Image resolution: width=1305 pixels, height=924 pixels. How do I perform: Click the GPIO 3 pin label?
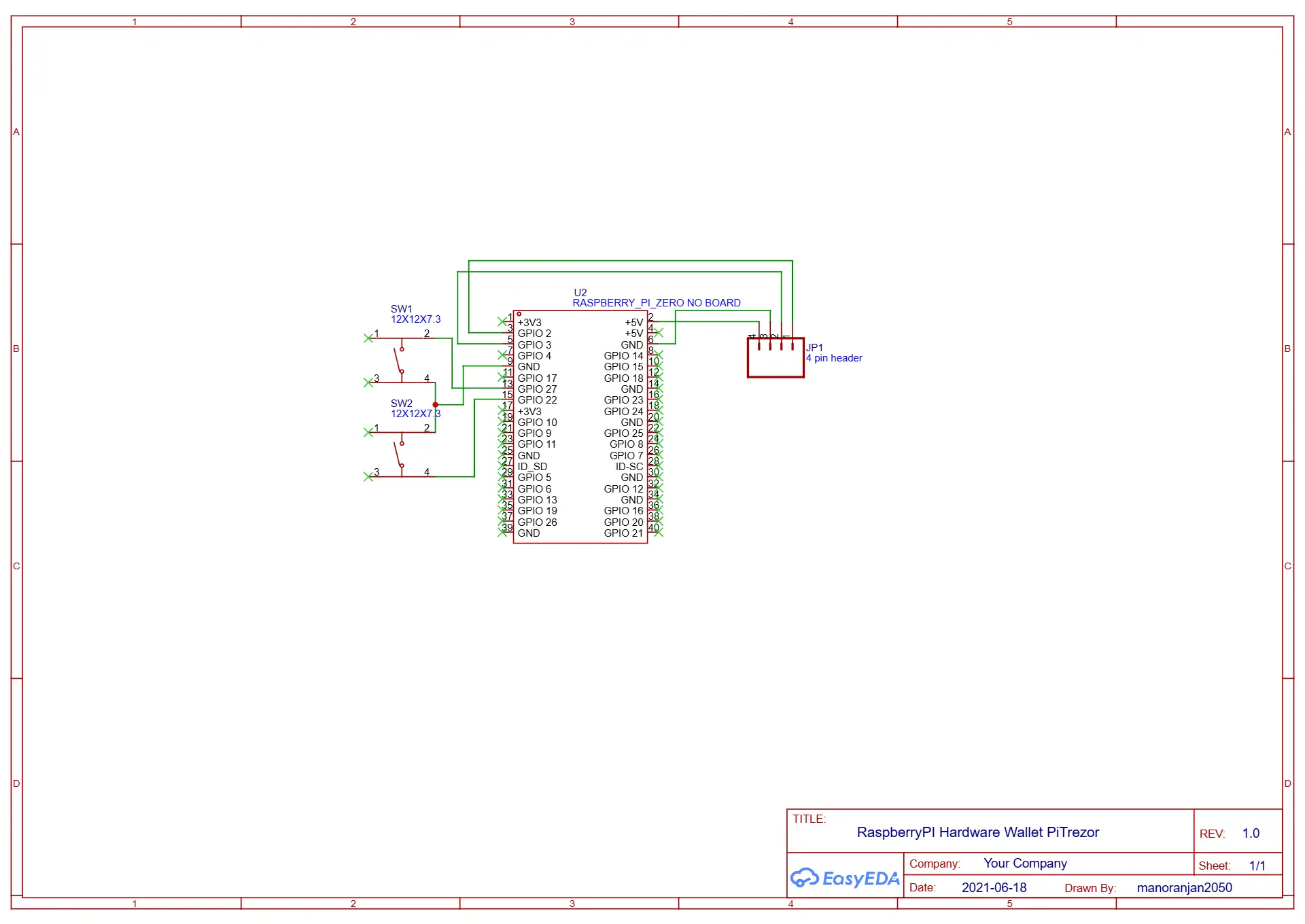coord(534,345)
